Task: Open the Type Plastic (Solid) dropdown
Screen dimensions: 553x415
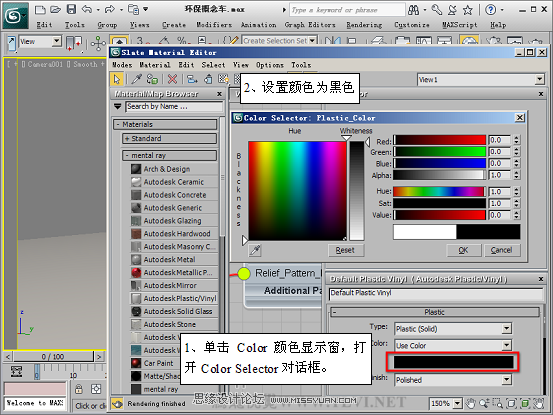Action: coord(506,329)
